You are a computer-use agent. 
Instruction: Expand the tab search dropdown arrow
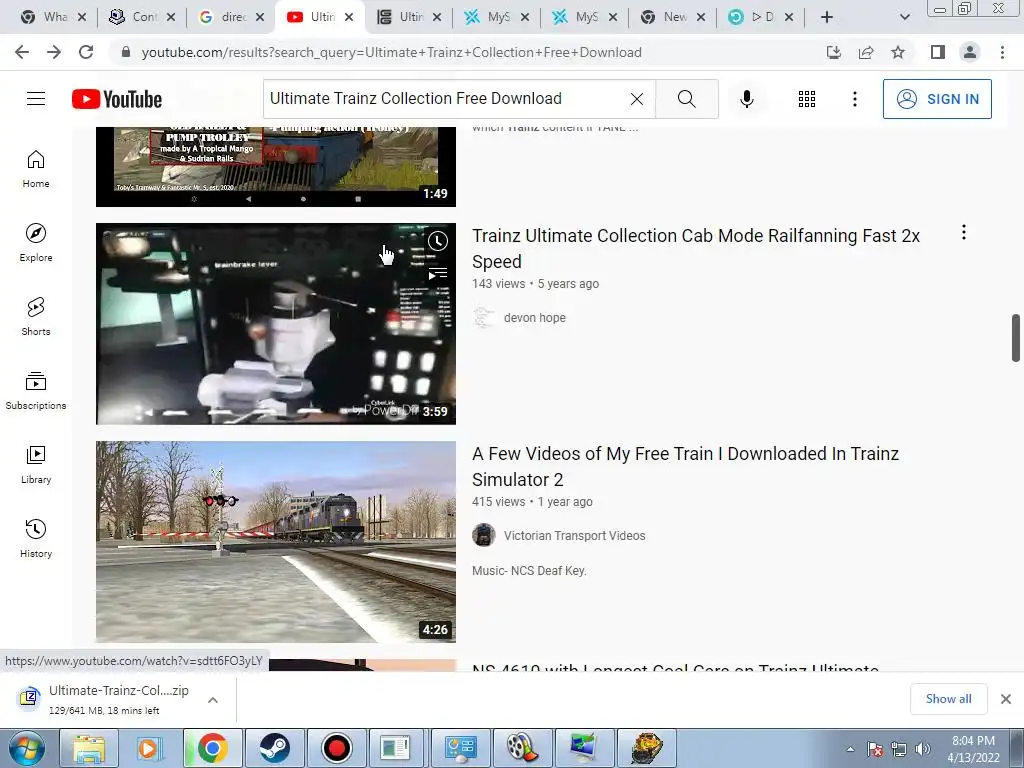click(904, 18)
